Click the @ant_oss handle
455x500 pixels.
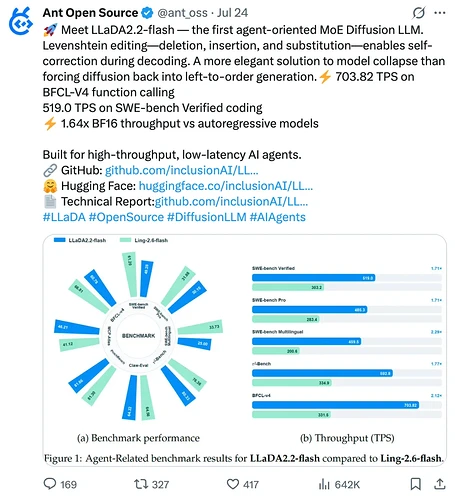click(182, 13)
